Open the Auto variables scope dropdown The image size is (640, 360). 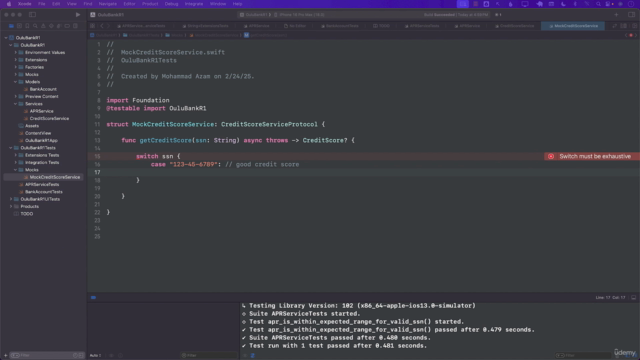point(96,356)
